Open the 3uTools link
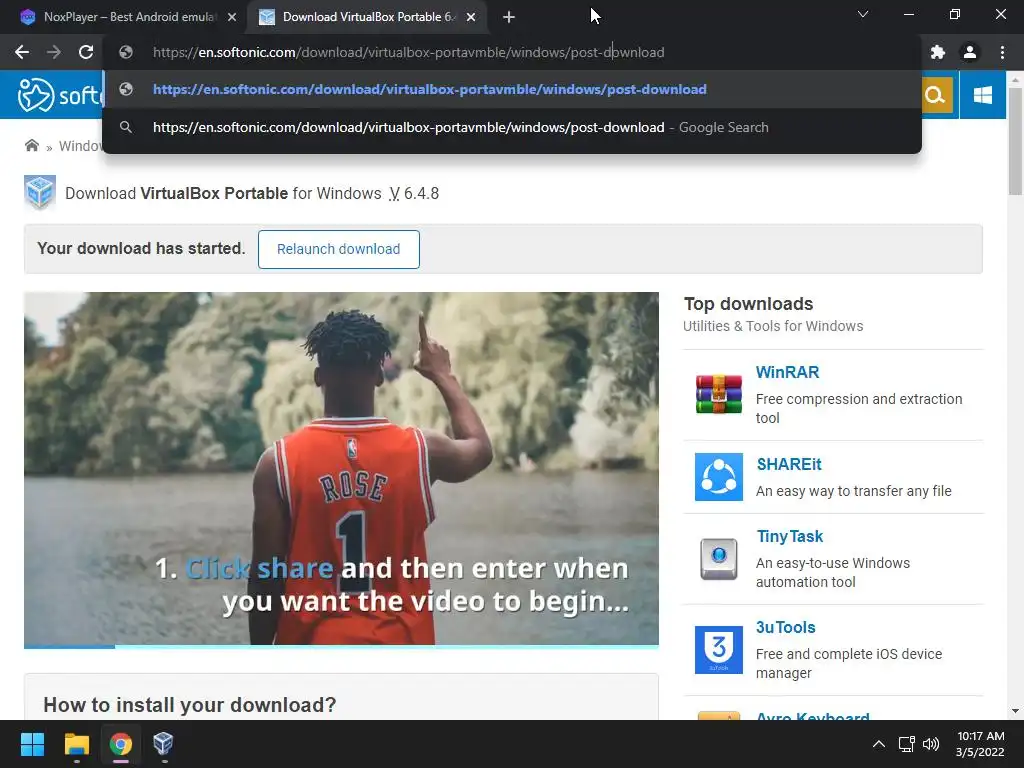This screenshot has width=1024, height=768. click(786, 628)
